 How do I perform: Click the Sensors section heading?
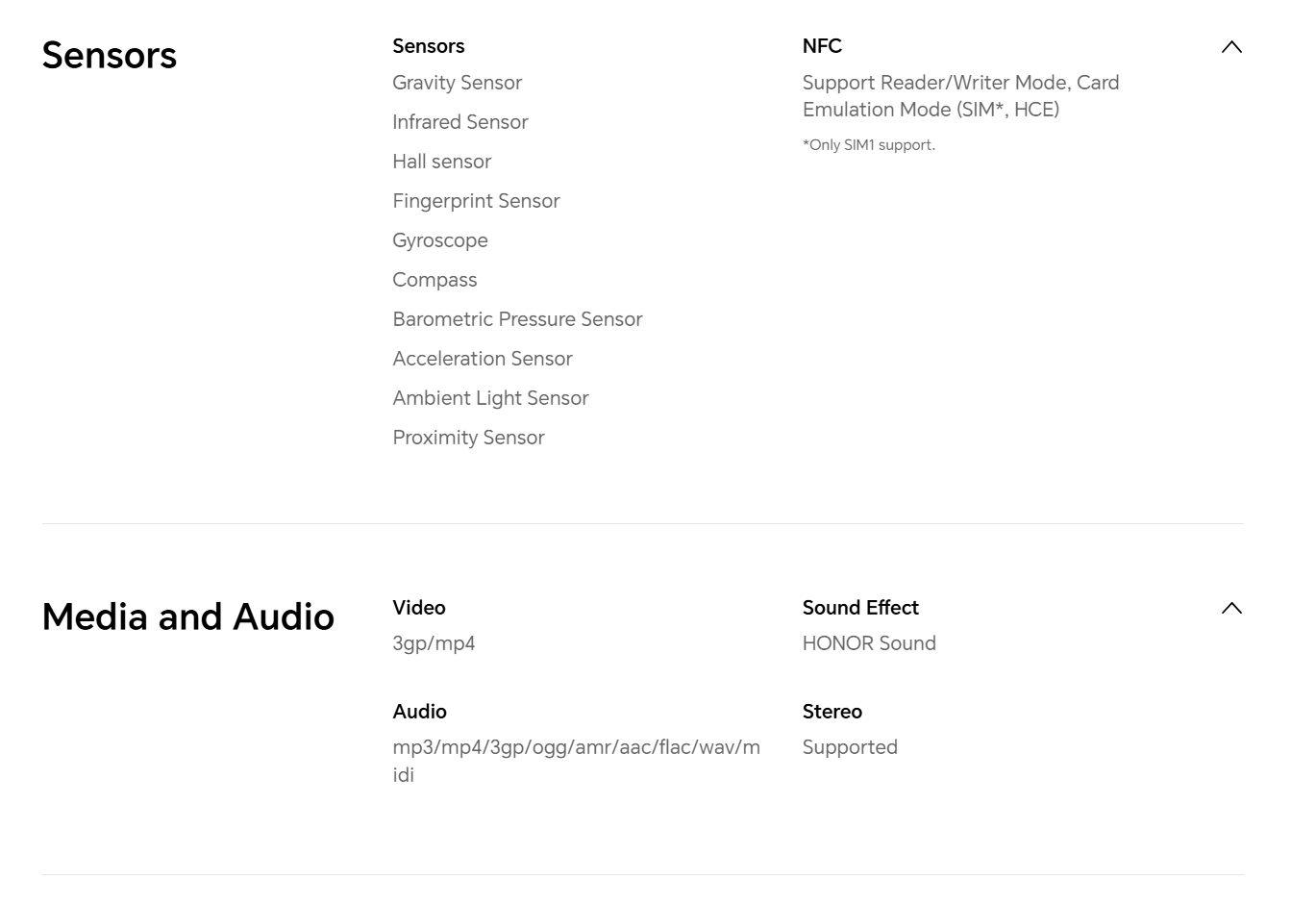[x=109, y=56]
